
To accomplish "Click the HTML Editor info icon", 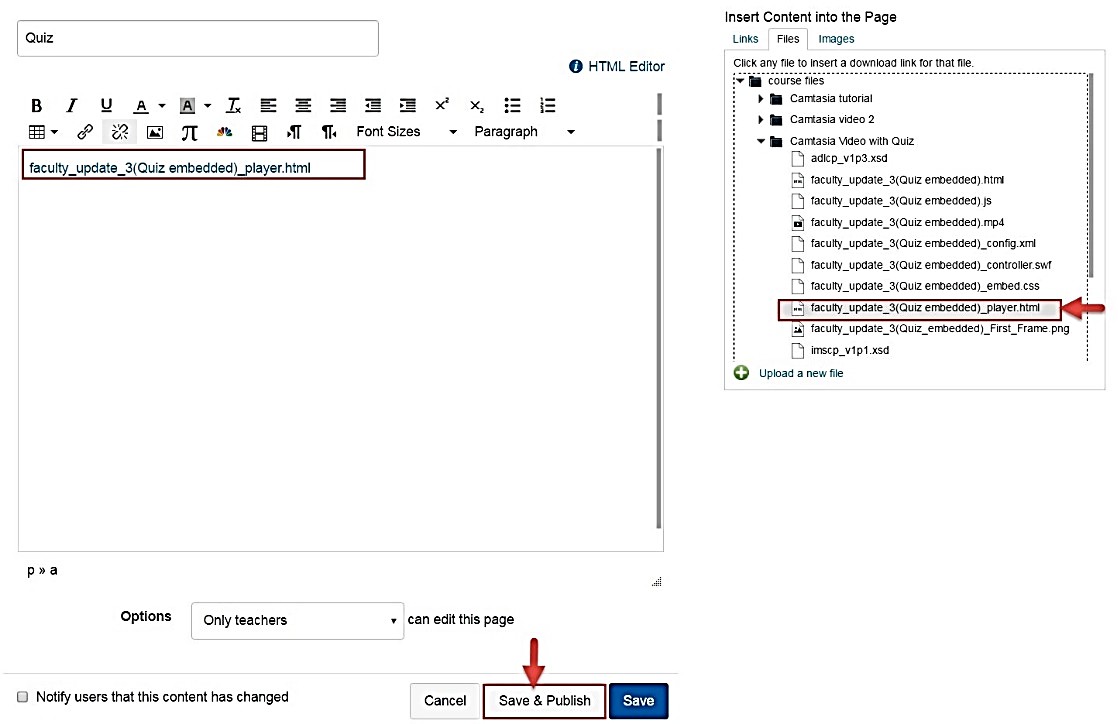I will click(575, 66).
